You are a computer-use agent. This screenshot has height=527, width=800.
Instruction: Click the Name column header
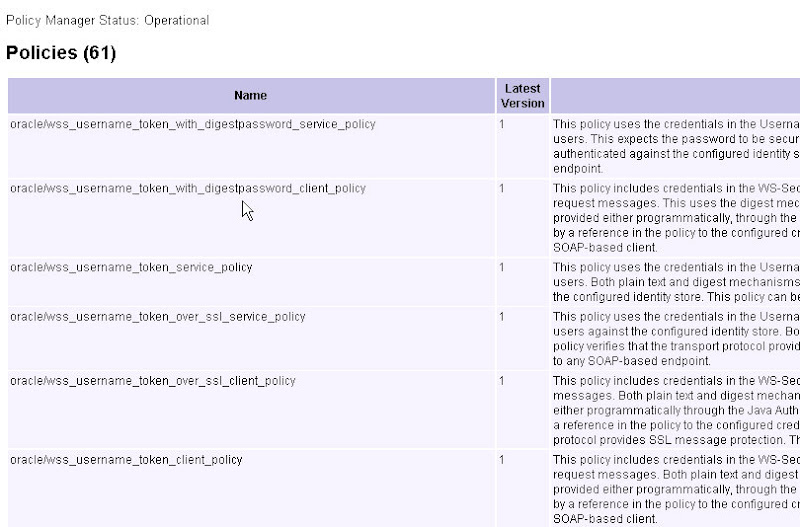coord(250,96)
